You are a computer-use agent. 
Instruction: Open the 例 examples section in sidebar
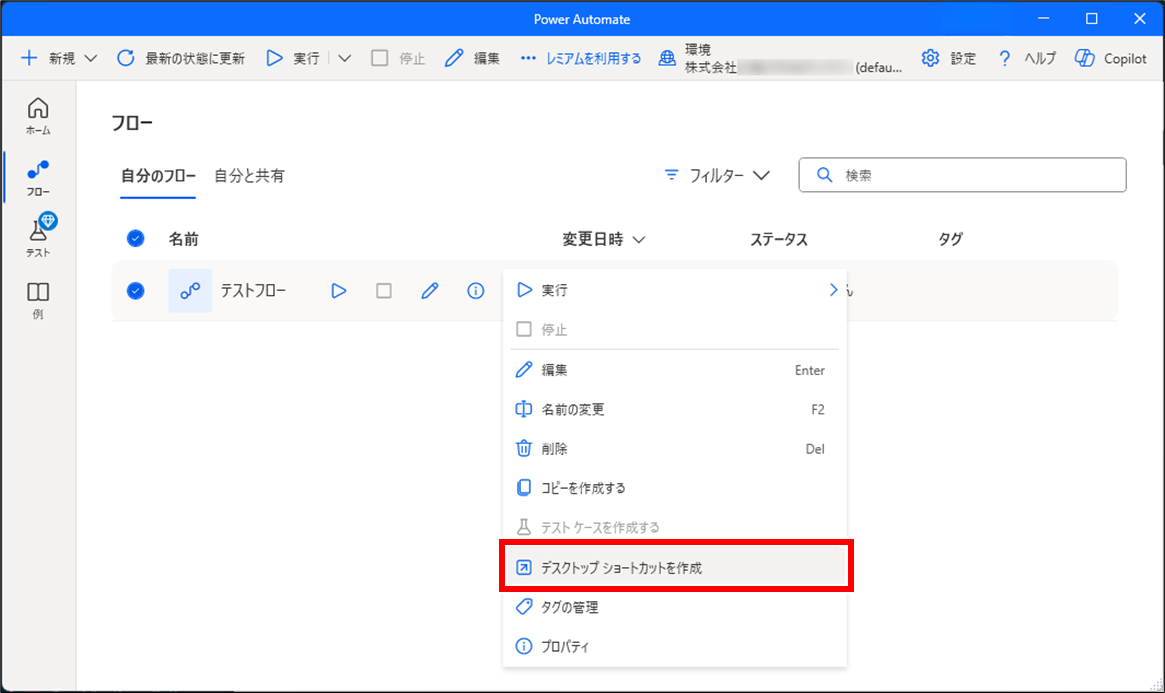[38, 298]
